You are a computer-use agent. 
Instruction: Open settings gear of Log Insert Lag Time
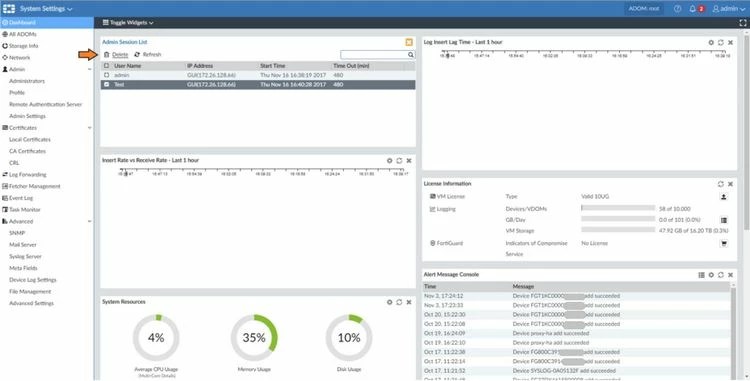coord(711,43)
